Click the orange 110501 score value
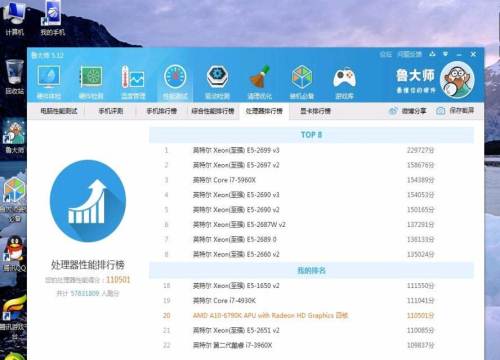 click(x=118, y=280)
